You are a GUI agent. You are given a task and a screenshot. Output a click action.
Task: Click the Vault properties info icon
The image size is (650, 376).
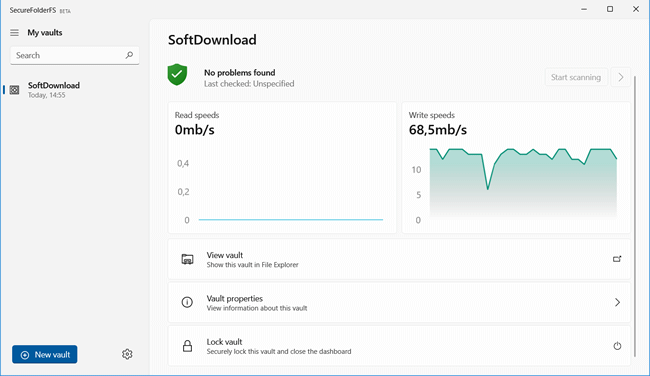(x=187, y=302)
